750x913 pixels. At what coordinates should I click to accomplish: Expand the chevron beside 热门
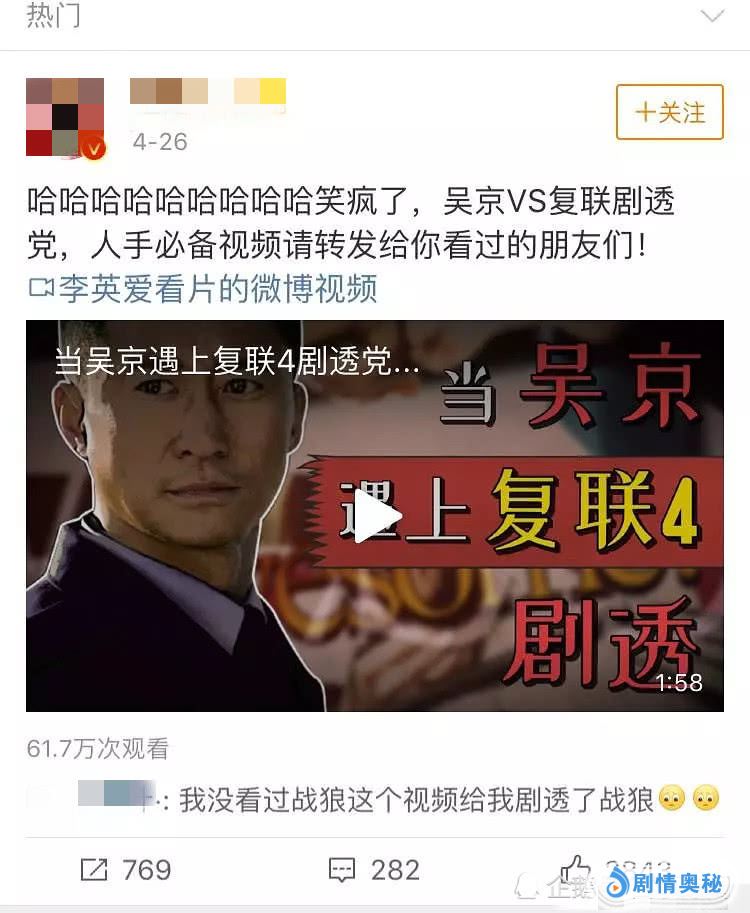click(712, 16)
